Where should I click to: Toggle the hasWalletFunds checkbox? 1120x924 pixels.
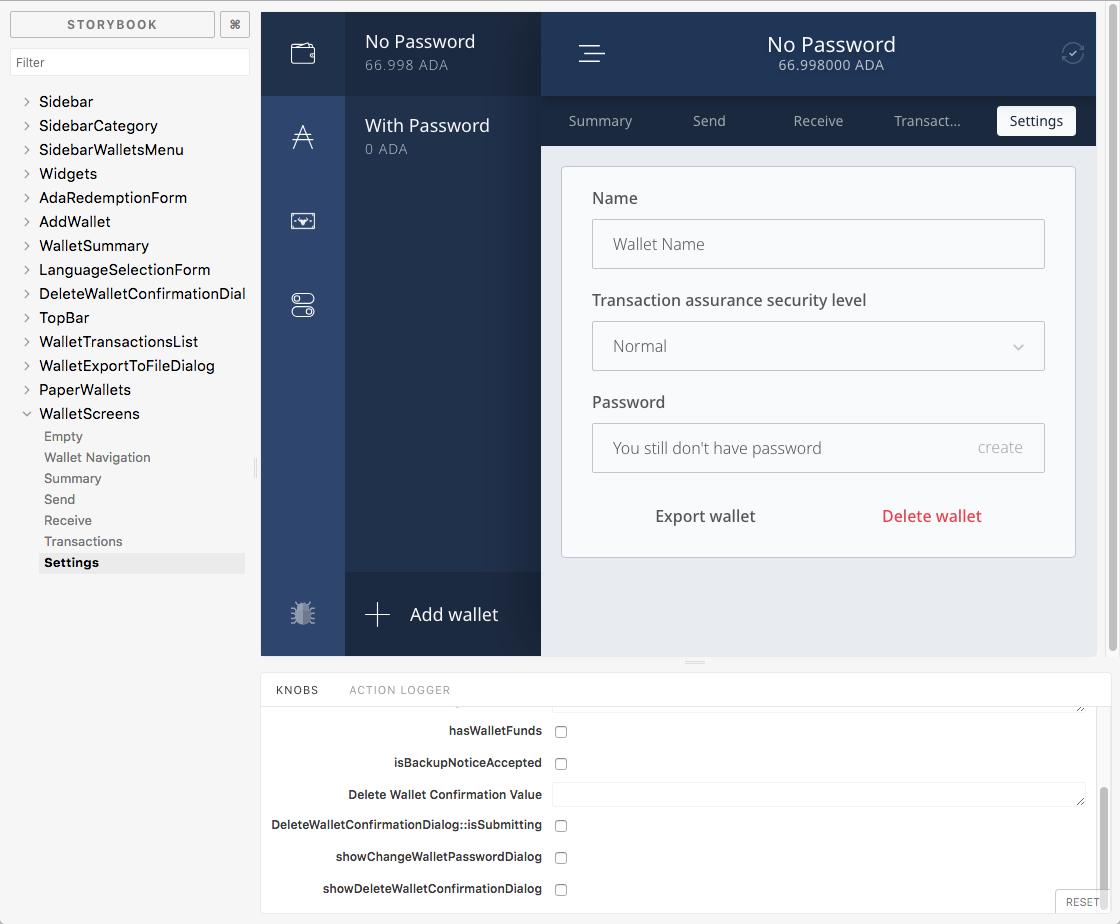click(561, 732)
